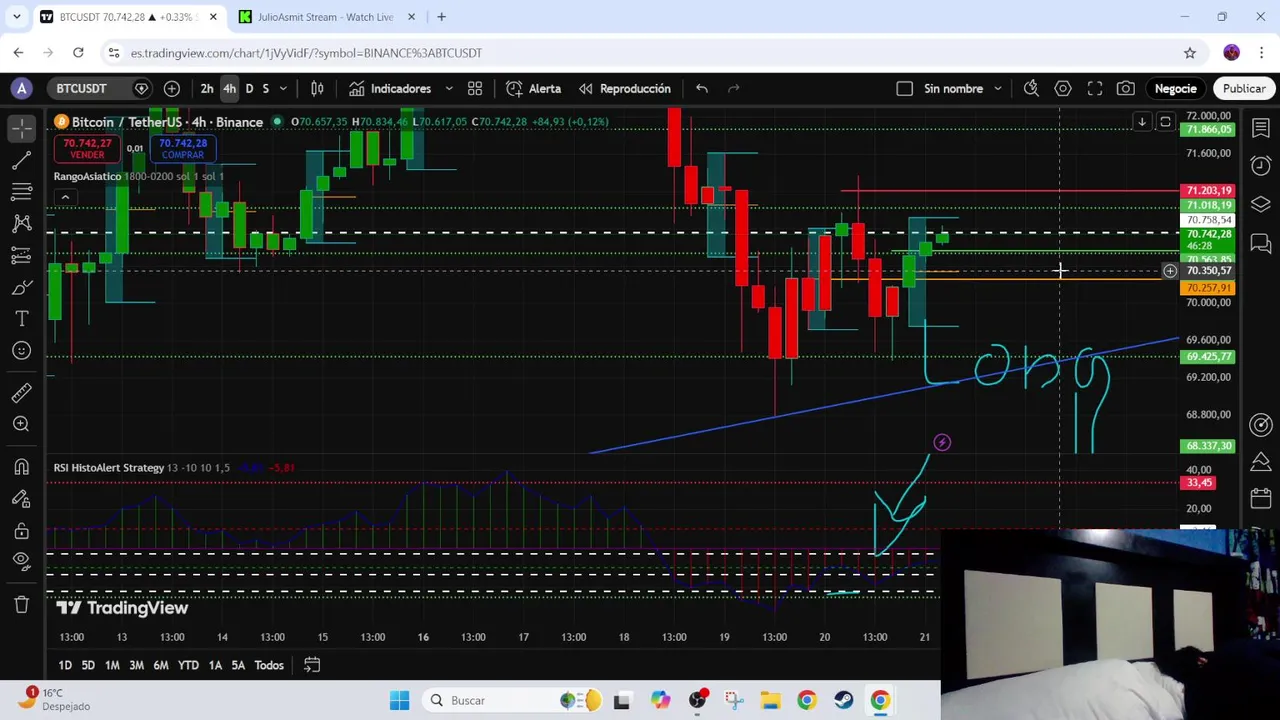Image resolution: width=1280 pixels, height=720 pixels.
Task: Click the add-alert plus on price scale
Action: pos(1170,271)
